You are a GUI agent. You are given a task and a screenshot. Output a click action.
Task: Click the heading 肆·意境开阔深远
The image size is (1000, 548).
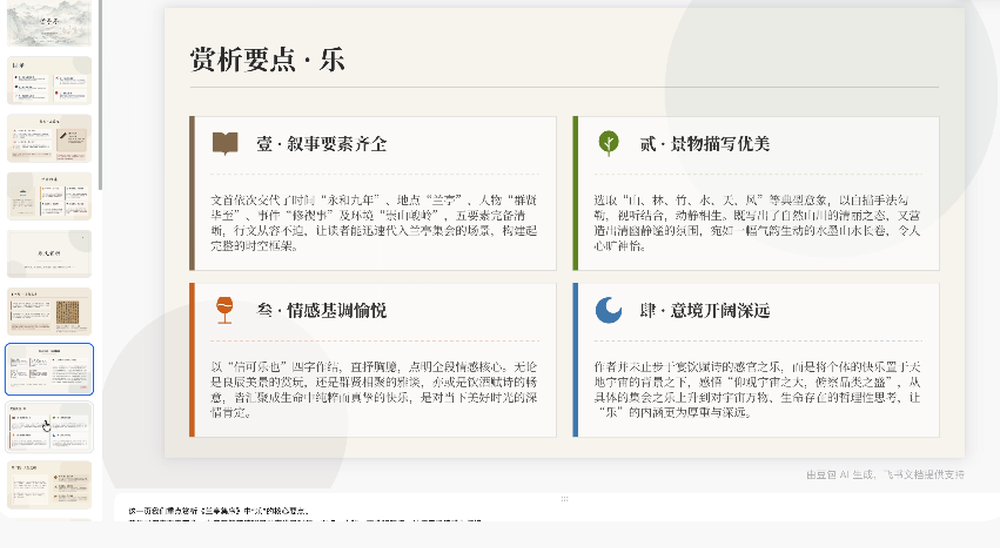tap(705, 311)
